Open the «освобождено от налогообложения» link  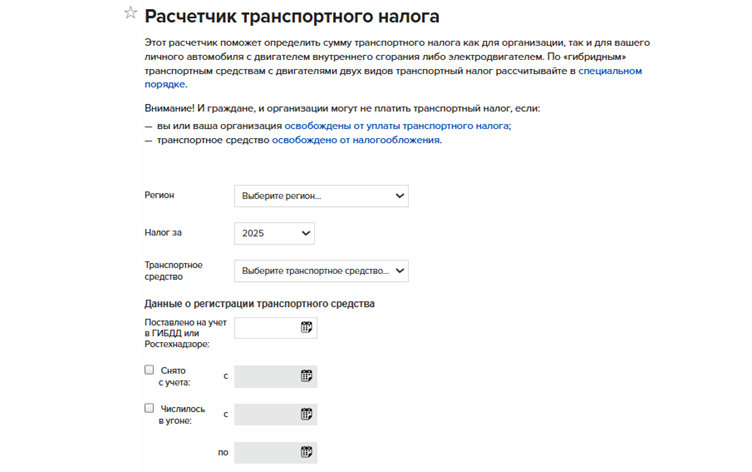tap(356, 140)
